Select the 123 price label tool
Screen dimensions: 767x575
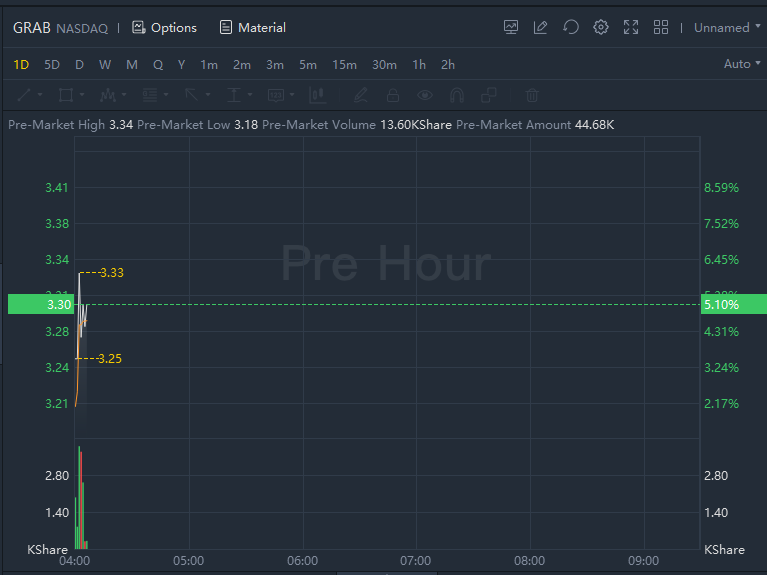276,95
